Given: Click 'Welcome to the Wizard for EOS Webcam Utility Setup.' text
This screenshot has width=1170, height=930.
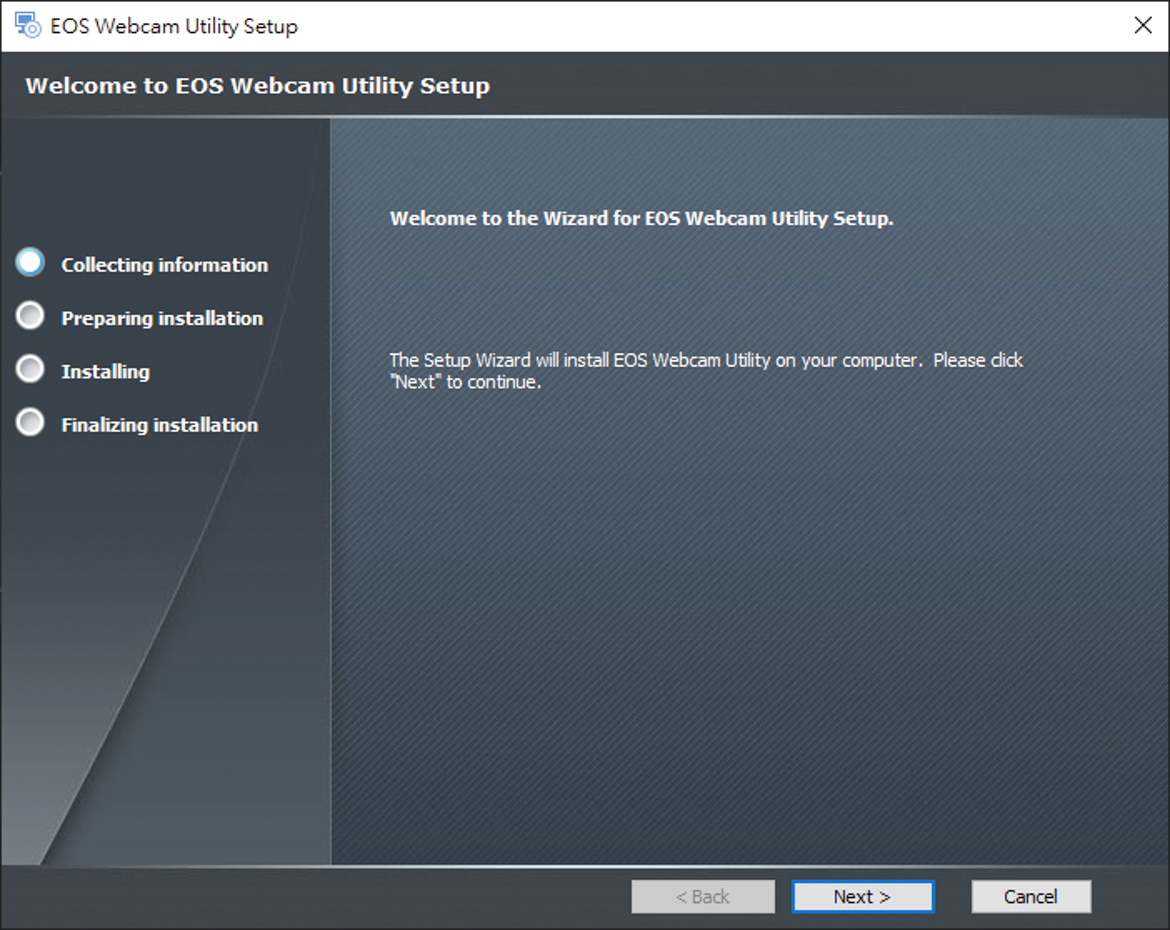Looking at the screenshot, I should (x=642, y=219).
